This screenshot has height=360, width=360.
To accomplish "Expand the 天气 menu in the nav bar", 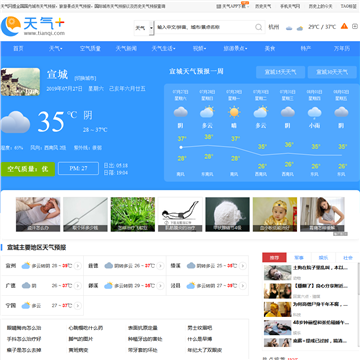I will pos(56,49).
